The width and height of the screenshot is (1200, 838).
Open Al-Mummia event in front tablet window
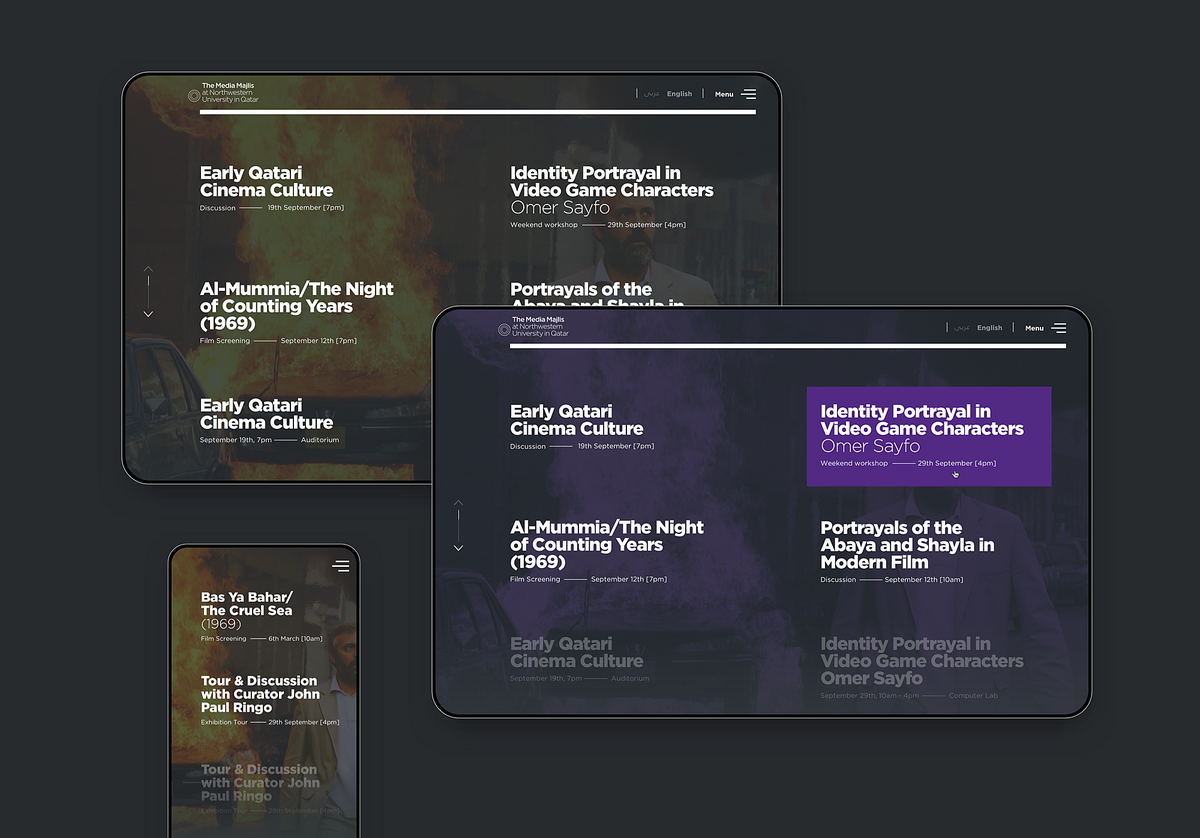pyautogui.click(x=607, y=551)
